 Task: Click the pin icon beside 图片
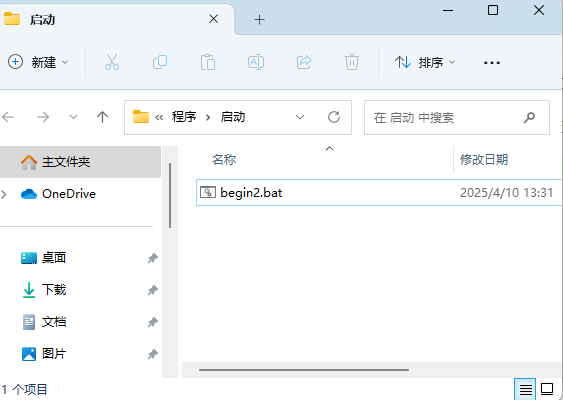(x=153, y=354)
